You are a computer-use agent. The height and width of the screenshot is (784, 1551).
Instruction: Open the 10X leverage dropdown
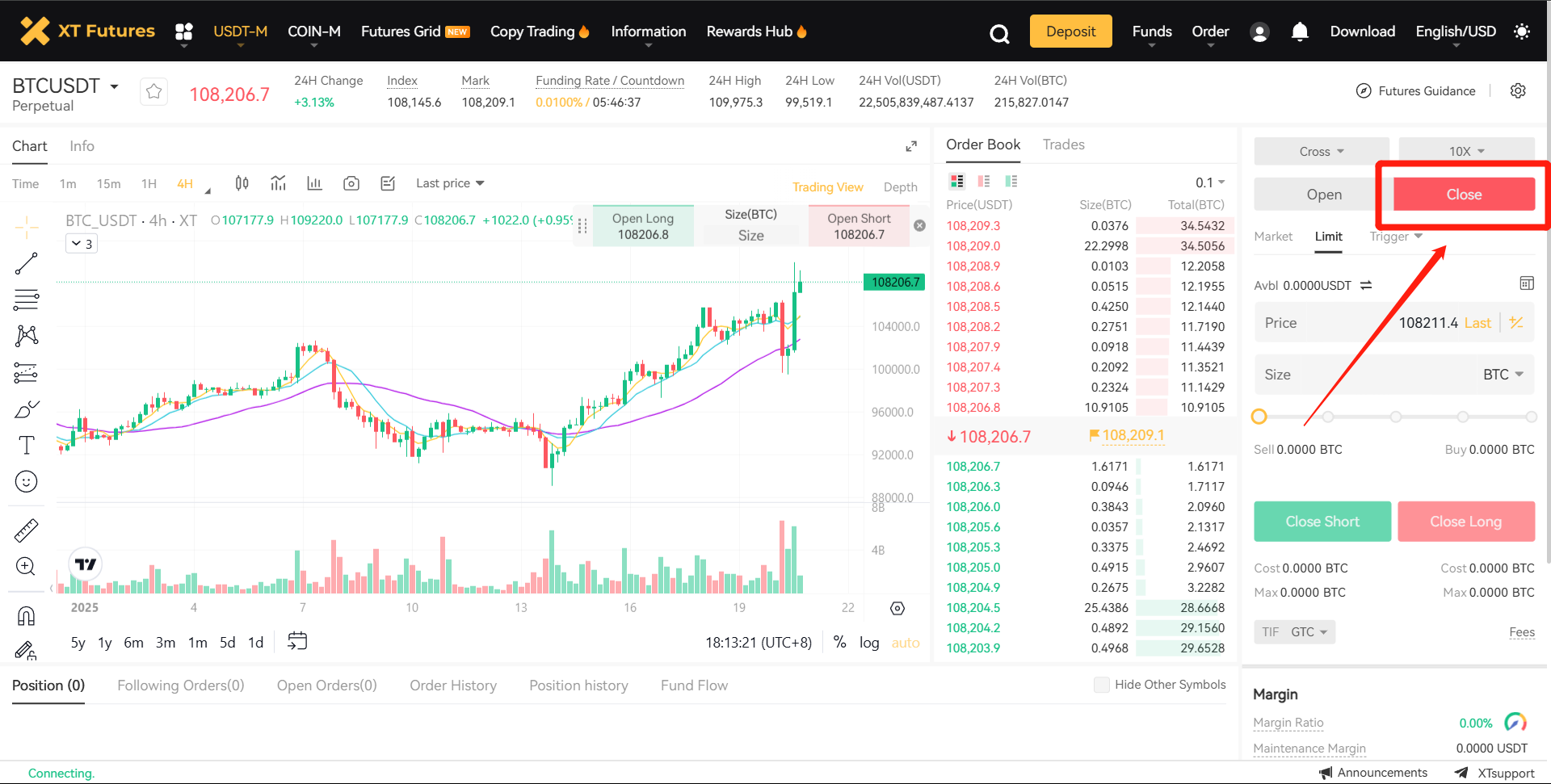(x=1466, y=151)
